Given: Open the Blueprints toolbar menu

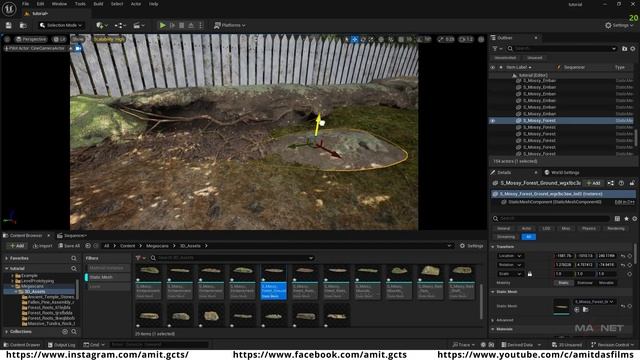Looking at the screenshot, I should point(120,25).
